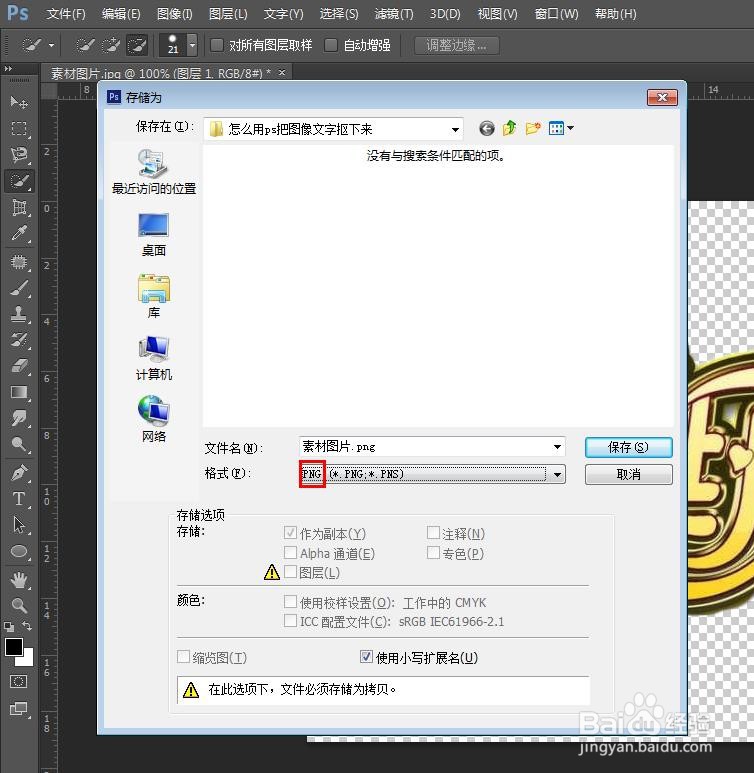Toggle 专色 checkbox

(x=433, y=553)
